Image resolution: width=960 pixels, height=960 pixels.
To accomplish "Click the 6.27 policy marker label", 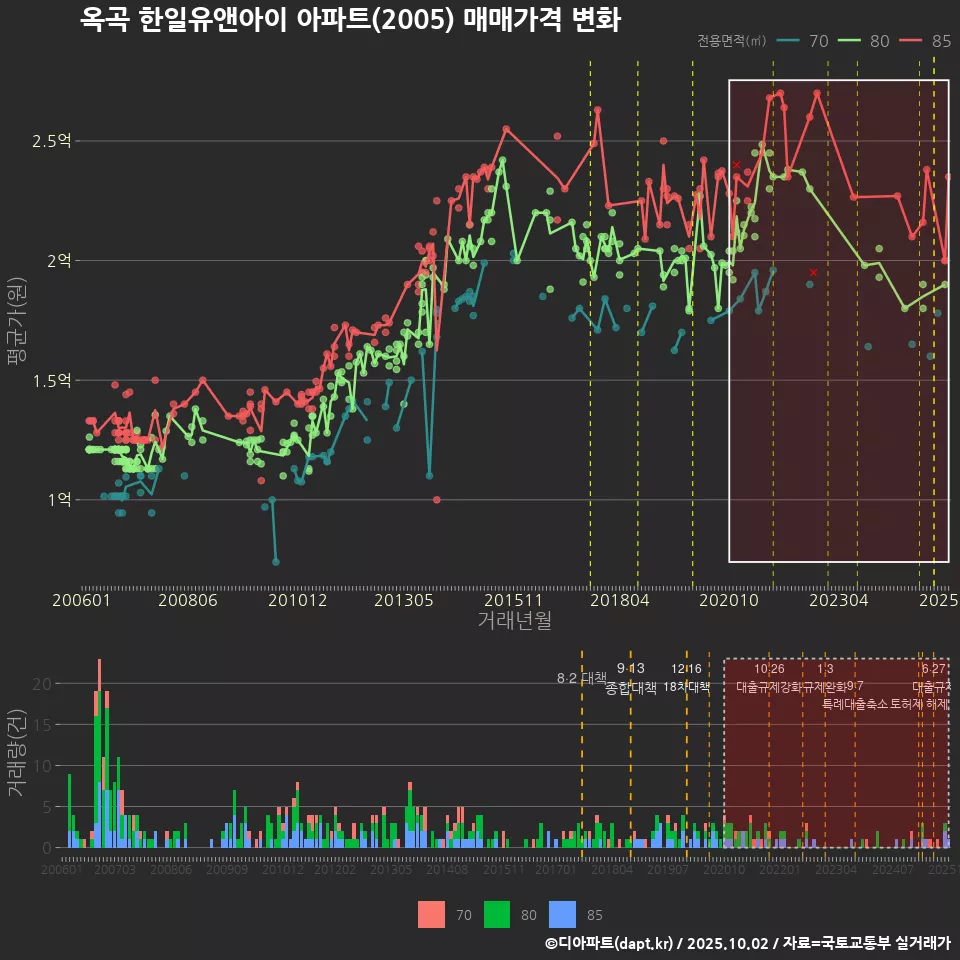I will (x=932, y=678).
